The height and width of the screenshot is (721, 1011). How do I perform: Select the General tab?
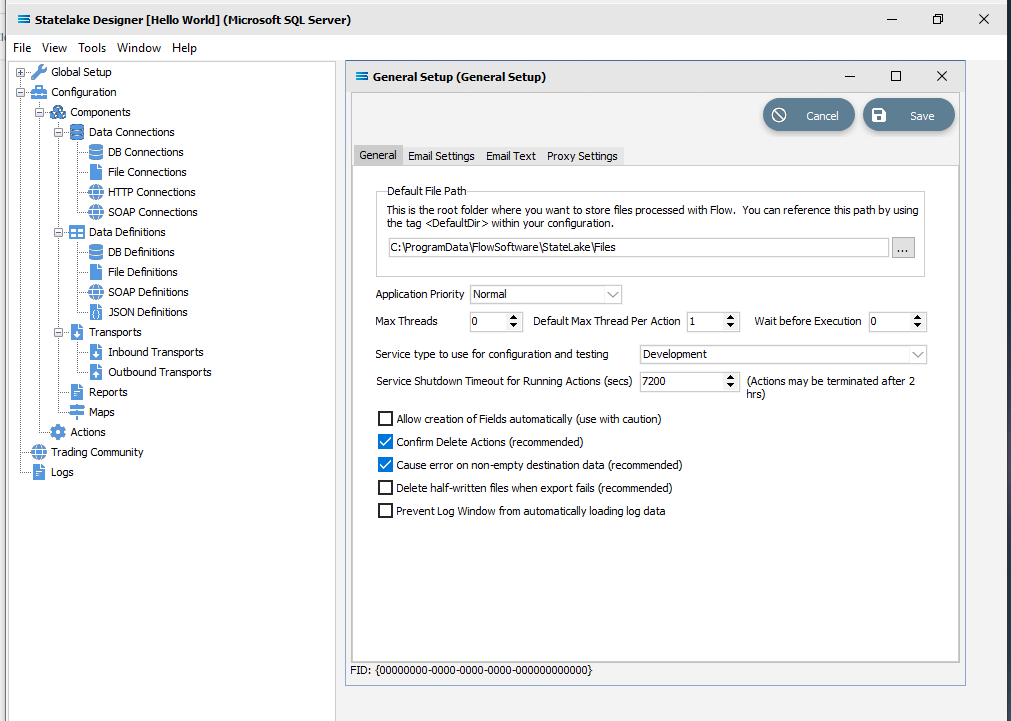[x=378, y=155]
